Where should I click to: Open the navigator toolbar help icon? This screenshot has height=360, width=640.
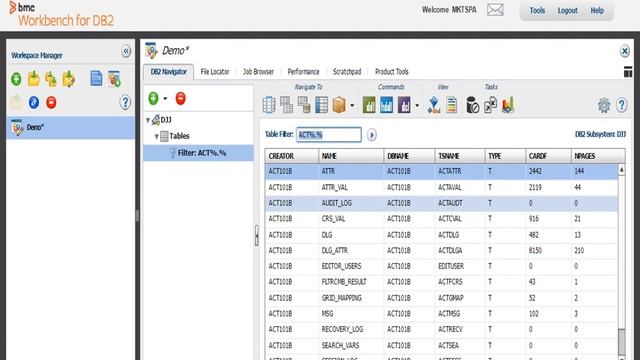[622, 105]
